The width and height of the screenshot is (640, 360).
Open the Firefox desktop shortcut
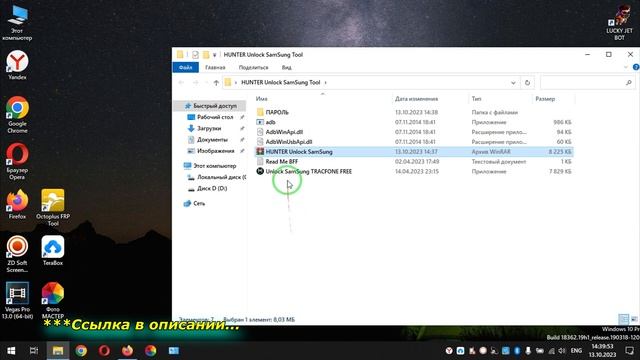click(x=17, y=204)
